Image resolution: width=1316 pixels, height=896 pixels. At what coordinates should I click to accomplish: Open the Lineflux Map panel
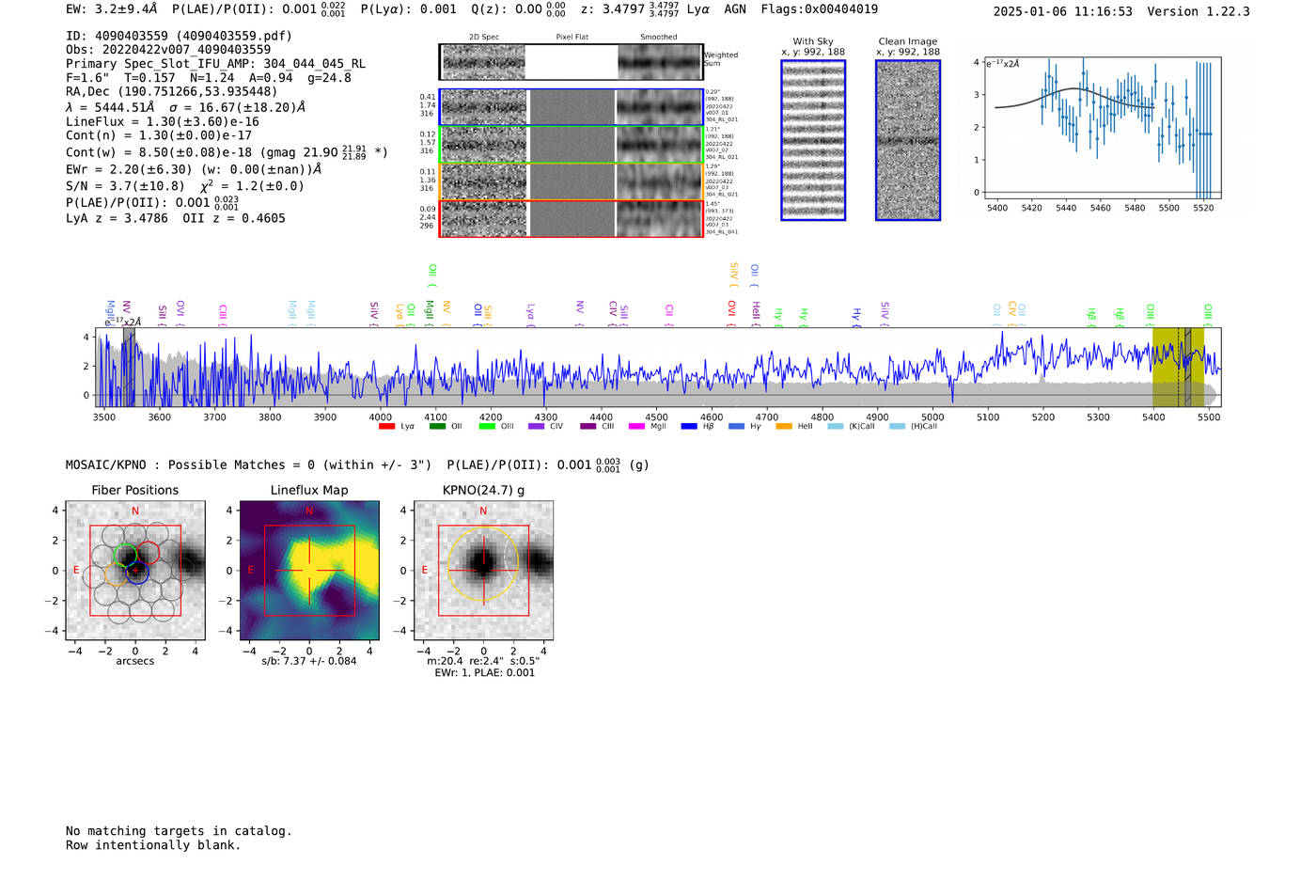pos(309,571)
